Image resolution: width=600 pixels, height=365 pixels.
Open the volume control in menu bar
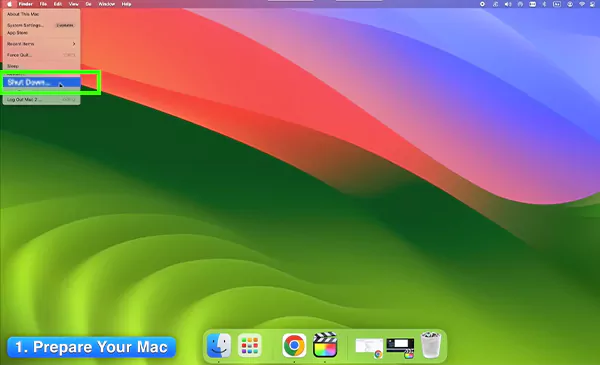pyautogui.click(x=508, y=4)
